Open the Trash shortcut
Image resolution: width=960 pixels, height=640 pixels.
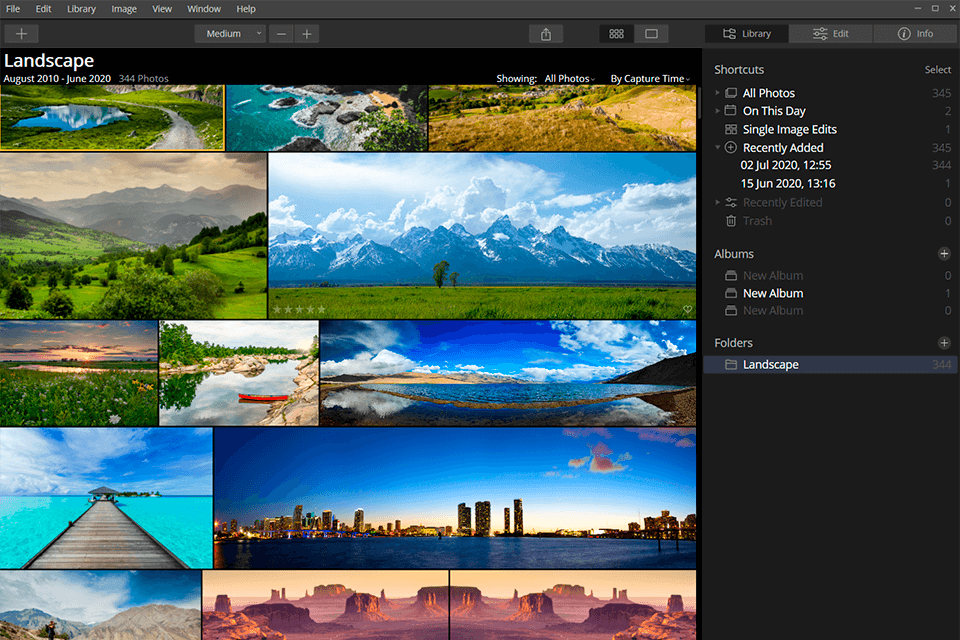point(757,221)
